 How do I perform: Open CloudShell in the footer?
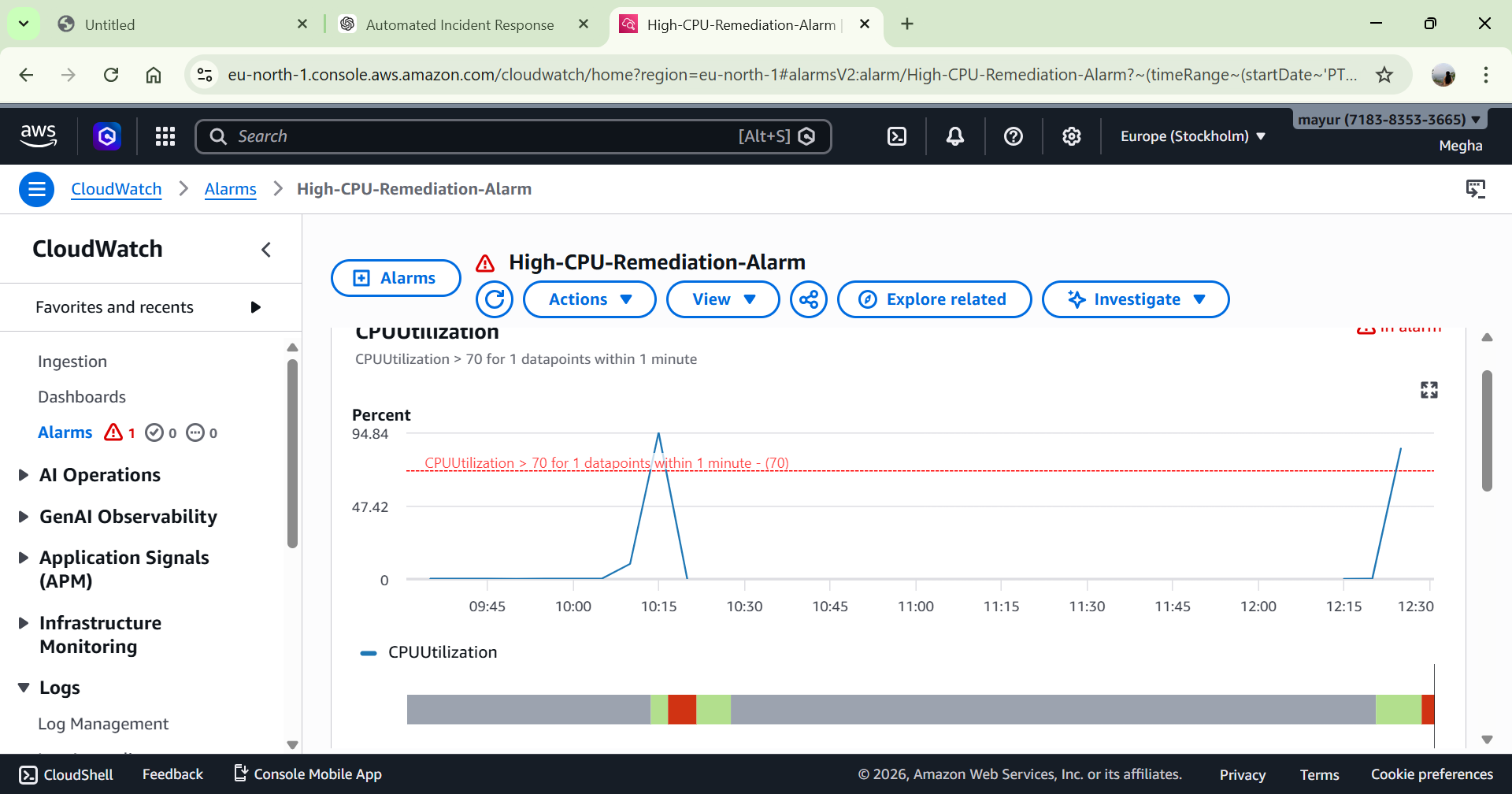[66, 774]
